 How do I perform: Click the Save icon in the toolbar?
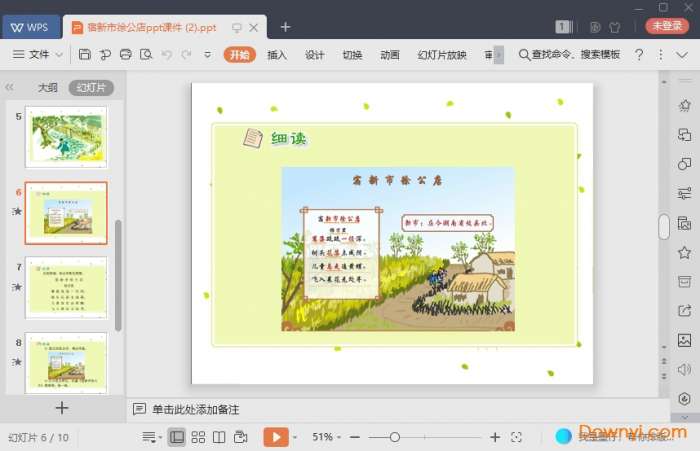pyautogui.click(x=84, y=54)
